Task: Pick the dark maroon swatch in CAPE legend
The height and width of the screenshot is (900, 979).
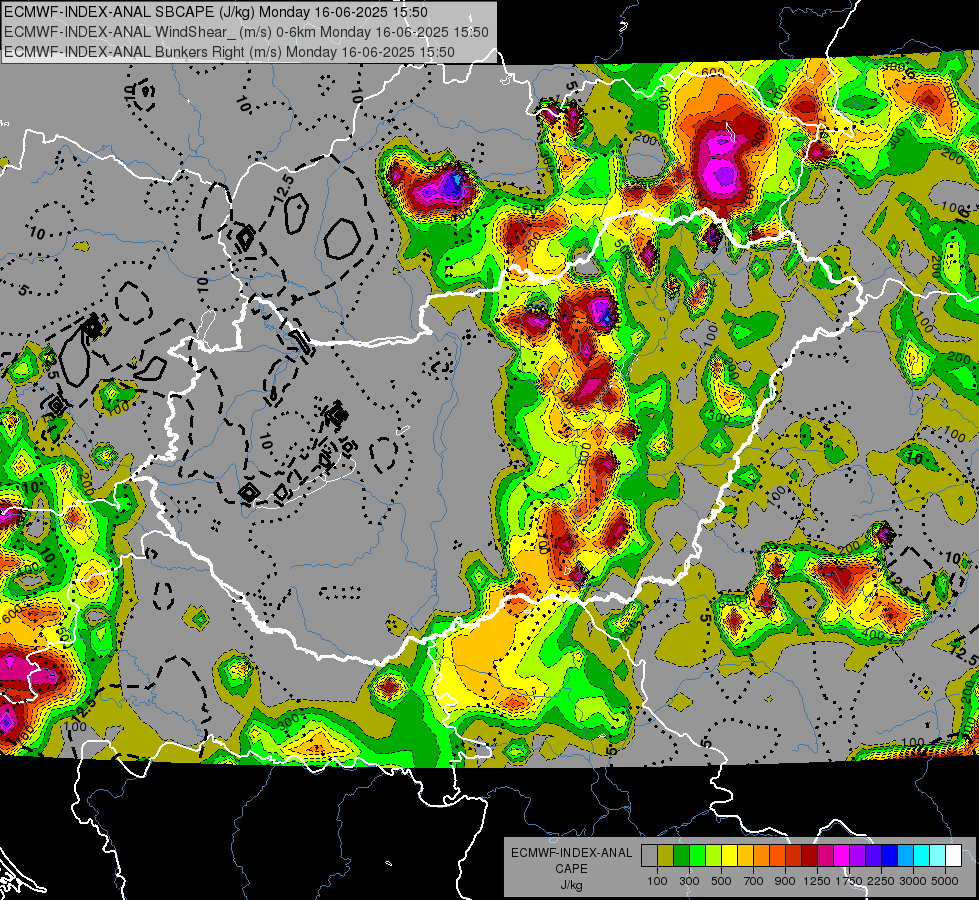Action: tap(809, 856)
